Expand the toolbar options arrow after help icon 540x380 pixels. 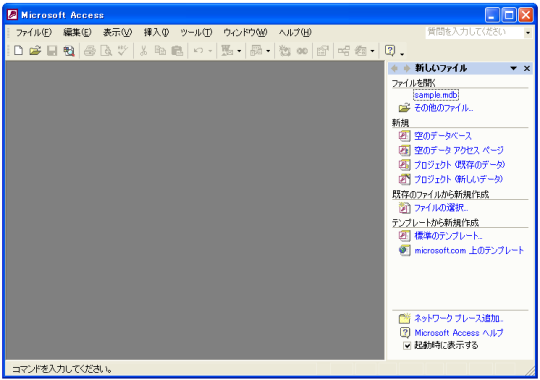tap(402, 52)
